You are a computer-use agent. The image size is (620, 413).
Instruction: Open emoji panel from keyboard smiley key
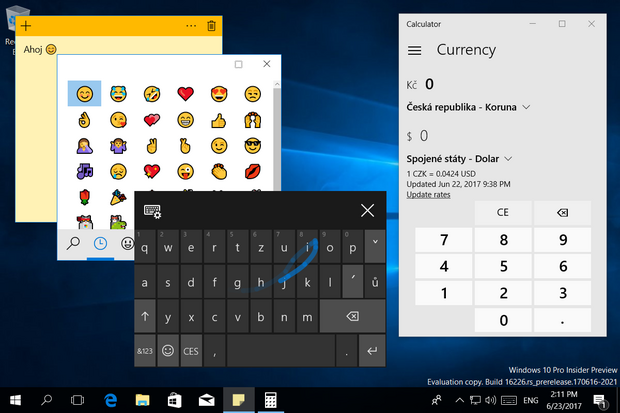click(x=168, y=351)
